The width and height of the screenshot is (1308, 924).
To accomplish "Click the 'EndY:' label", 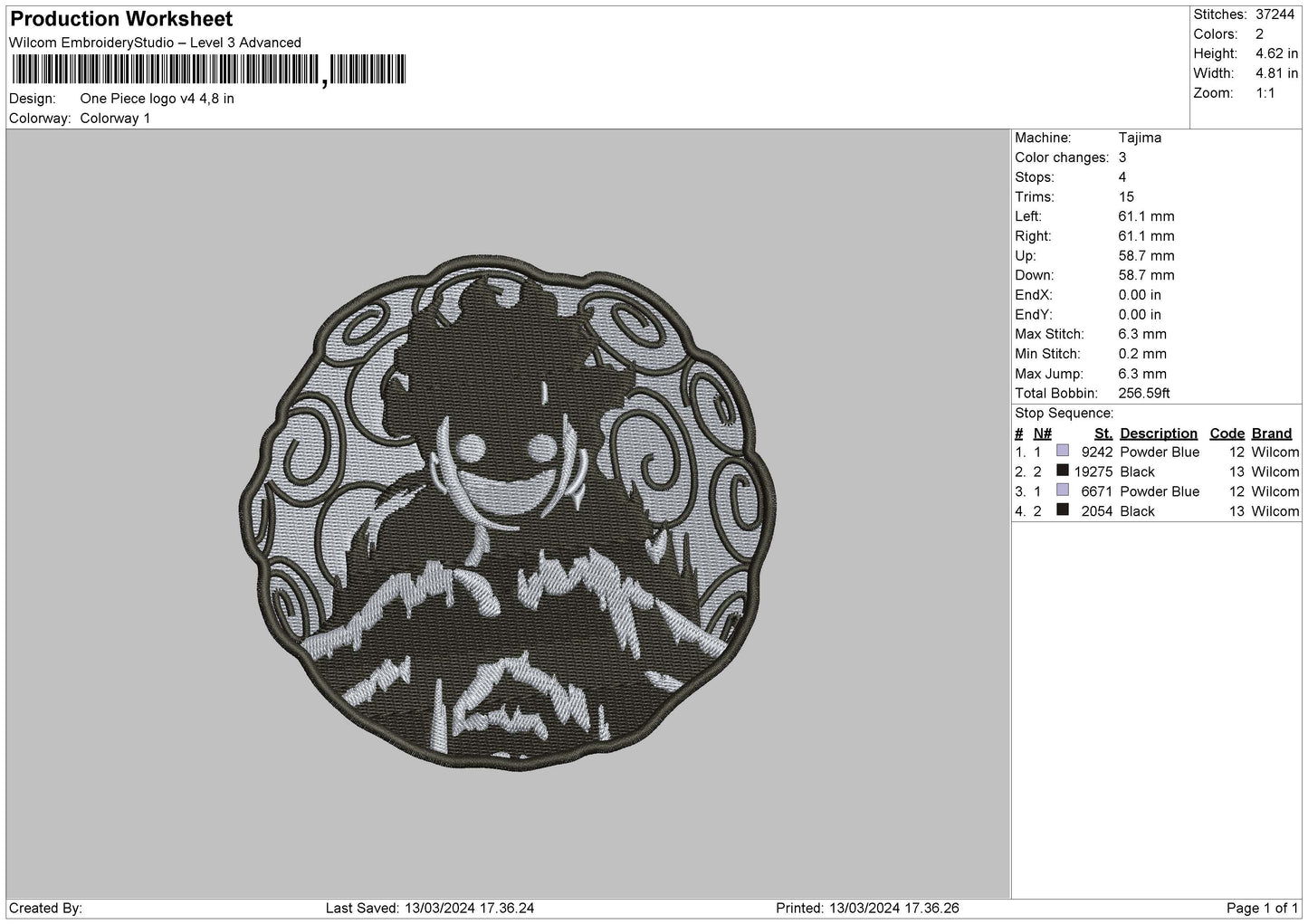I will pyautogui.click(x=1034, y=315).
